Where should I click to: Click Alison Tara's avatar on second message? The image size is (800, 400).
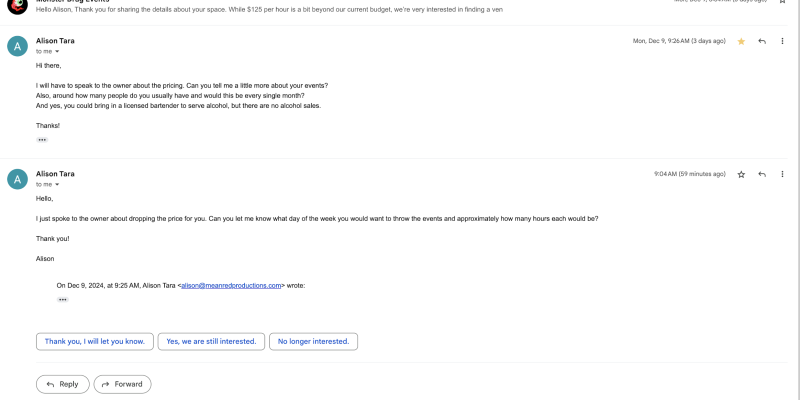(17, 179)
